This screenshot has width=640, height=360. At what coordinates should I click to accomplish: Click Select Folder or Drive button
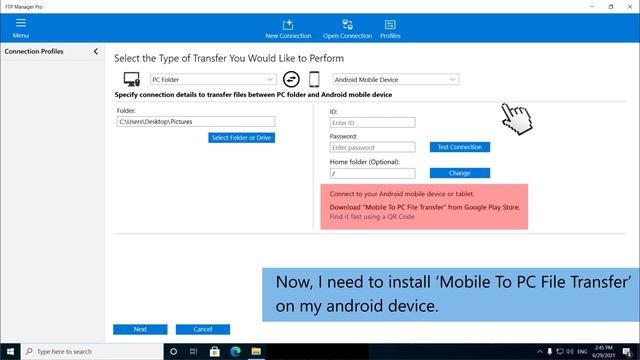(241, 138)
